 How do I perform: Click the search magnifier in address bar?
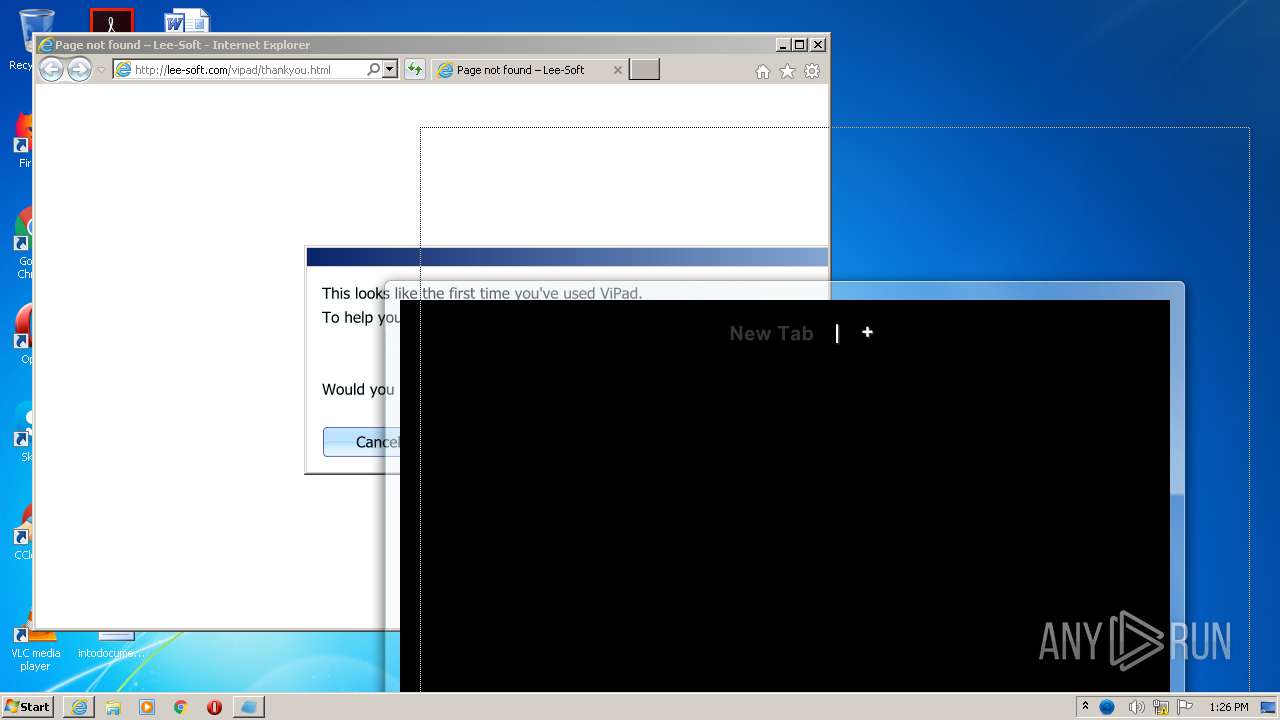pos(374,70)
